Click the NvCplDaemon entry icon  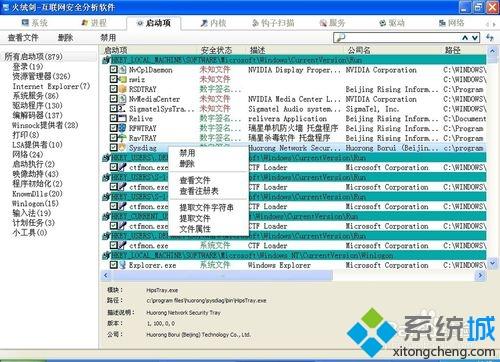[x=123, y=70]
